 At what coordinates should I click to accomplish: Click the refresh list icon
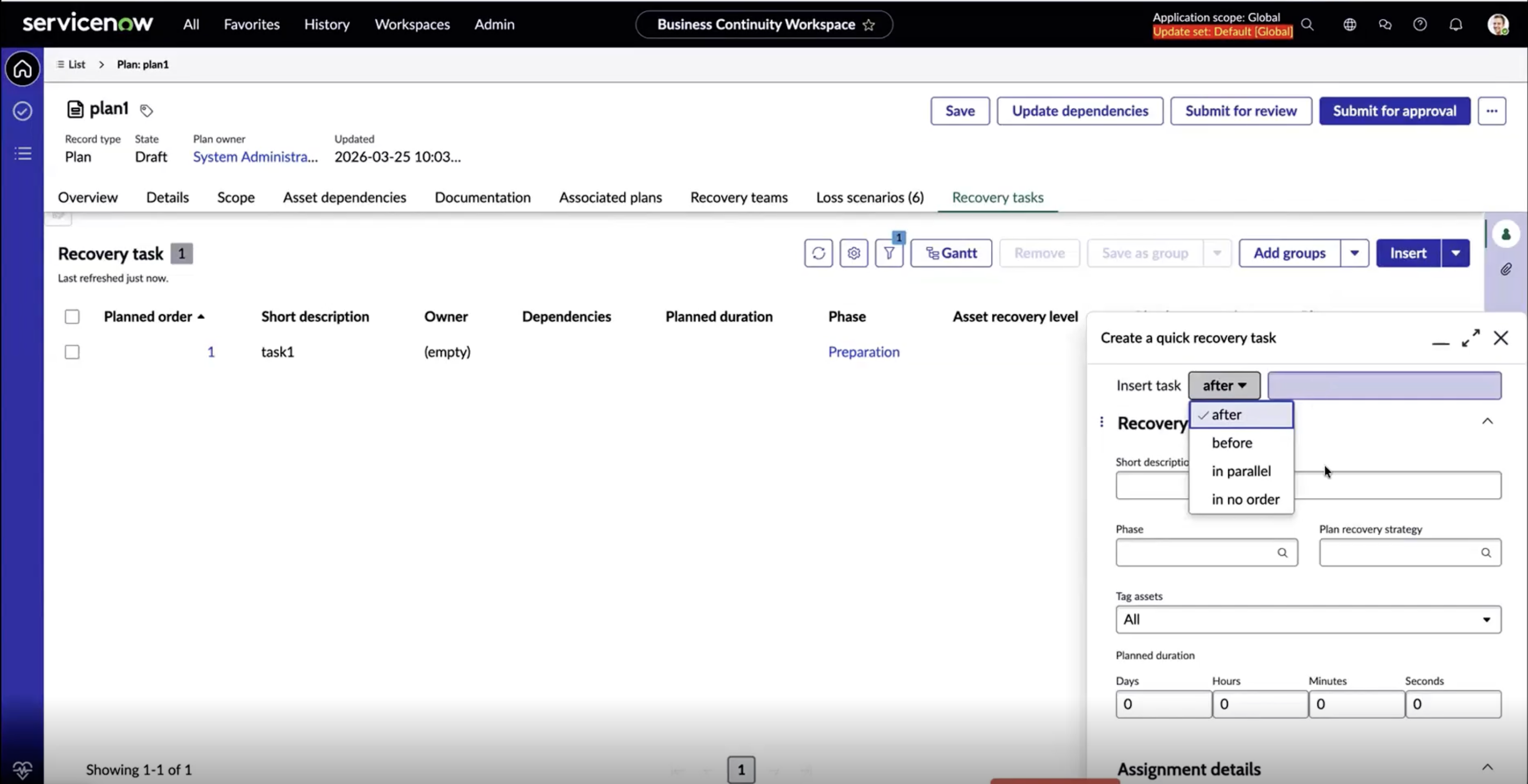tap(818, 253)
